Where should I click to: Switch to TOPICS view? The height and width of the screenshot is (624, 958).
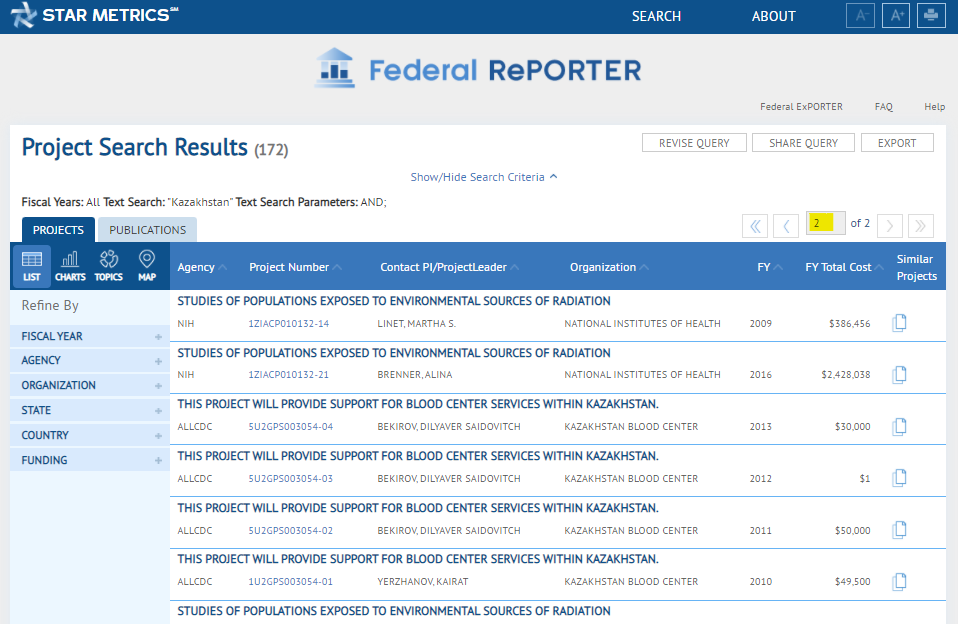coord(109,266)
